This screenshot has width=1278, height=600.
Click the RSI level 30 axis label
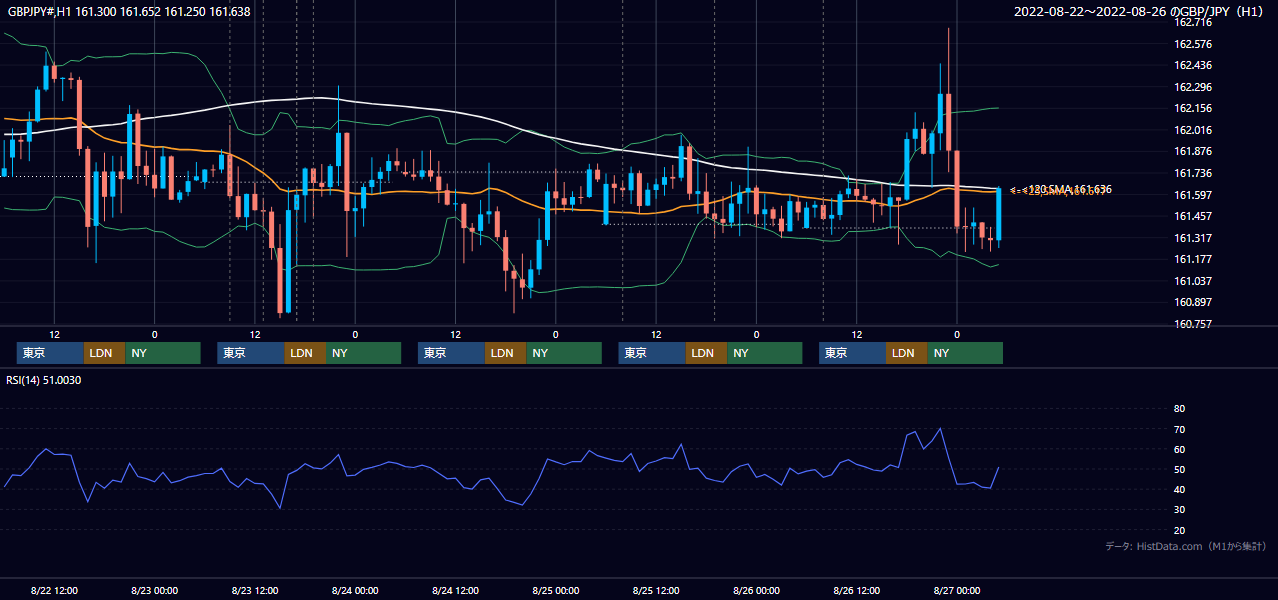pyautogui.click(x=1179, y=510)
